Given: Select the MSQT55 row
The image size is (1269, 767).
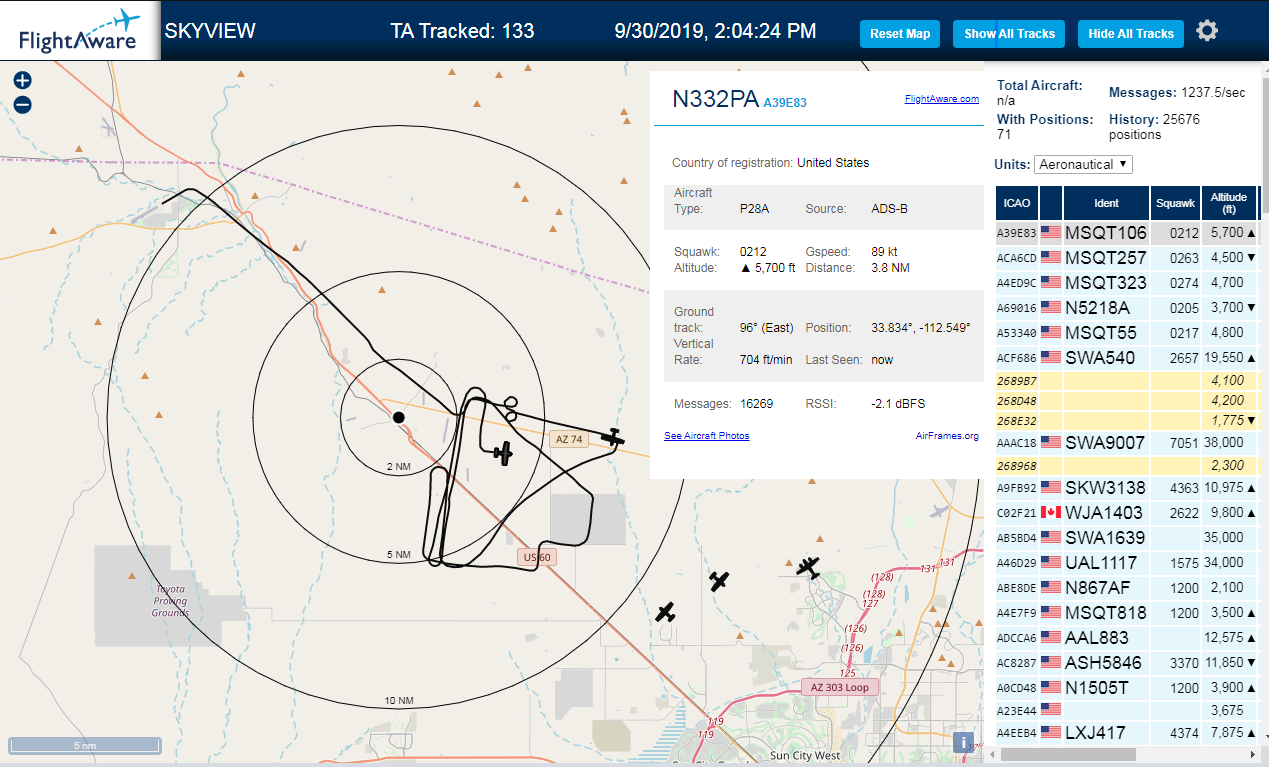Looking at the screenshot, I should point(1126,333).
